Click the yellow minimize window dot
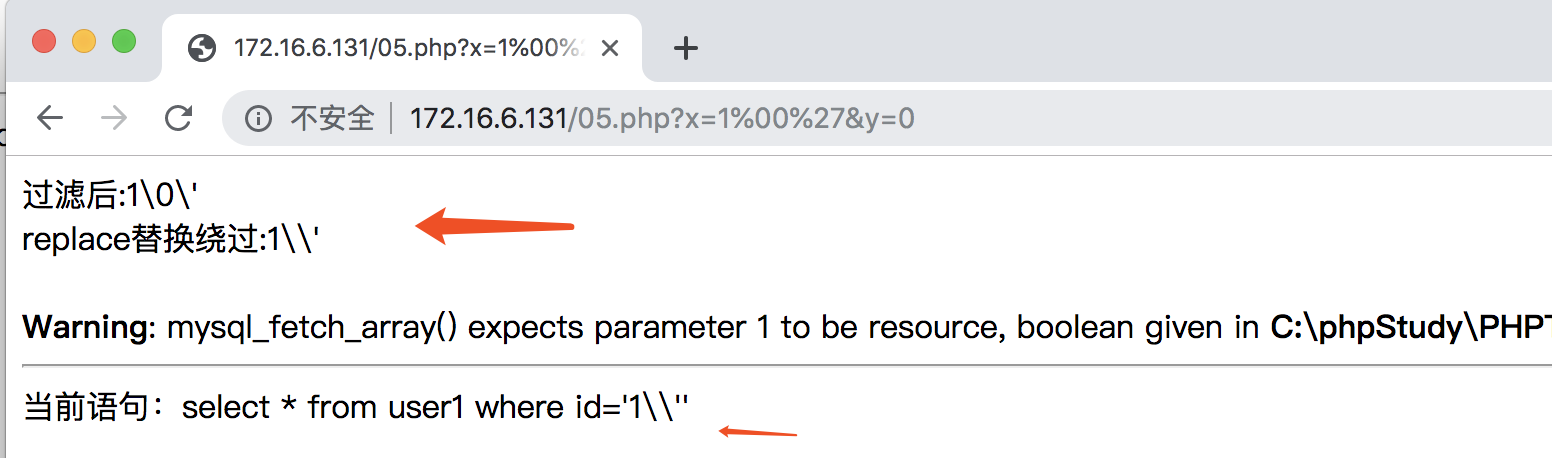This screenshot has height=458, width=1552. pos(84,41)
